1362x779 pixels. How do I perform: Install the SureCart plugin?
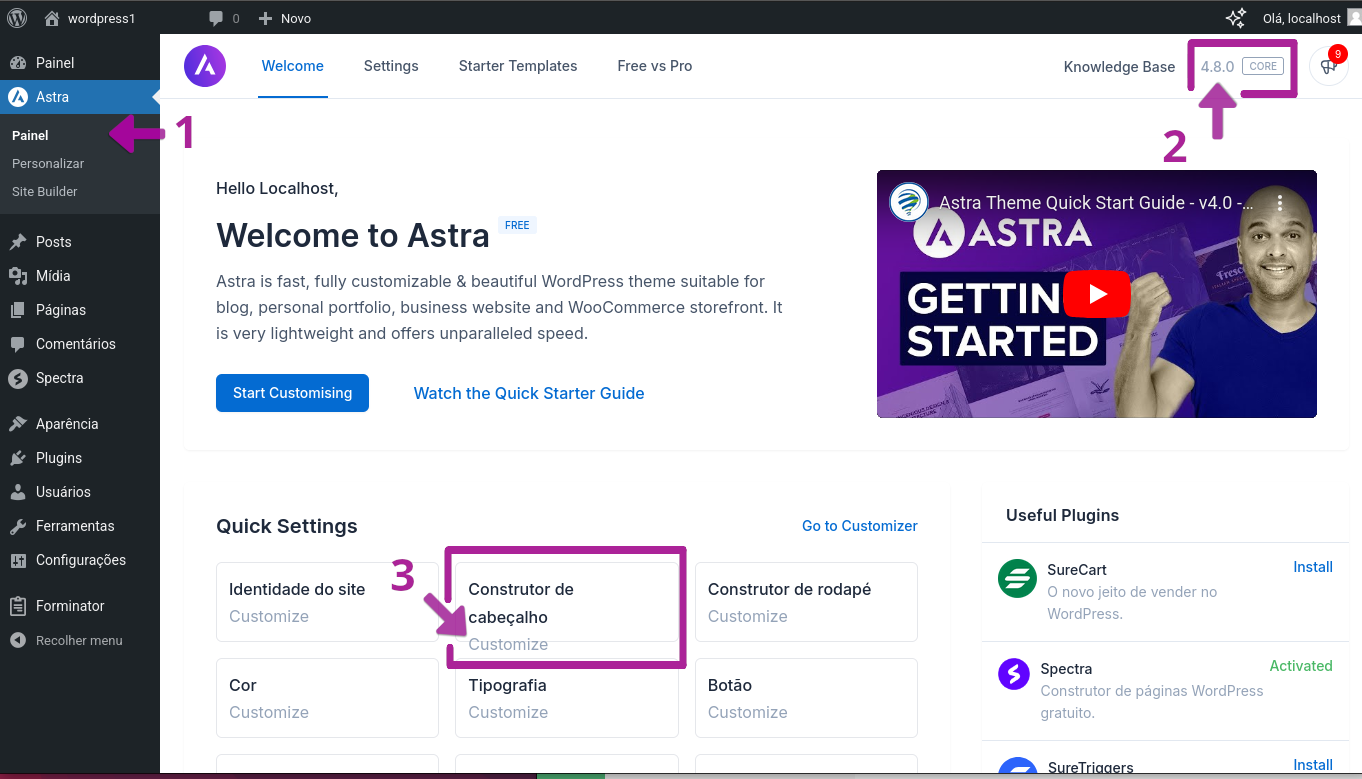tap(1313, 567)
